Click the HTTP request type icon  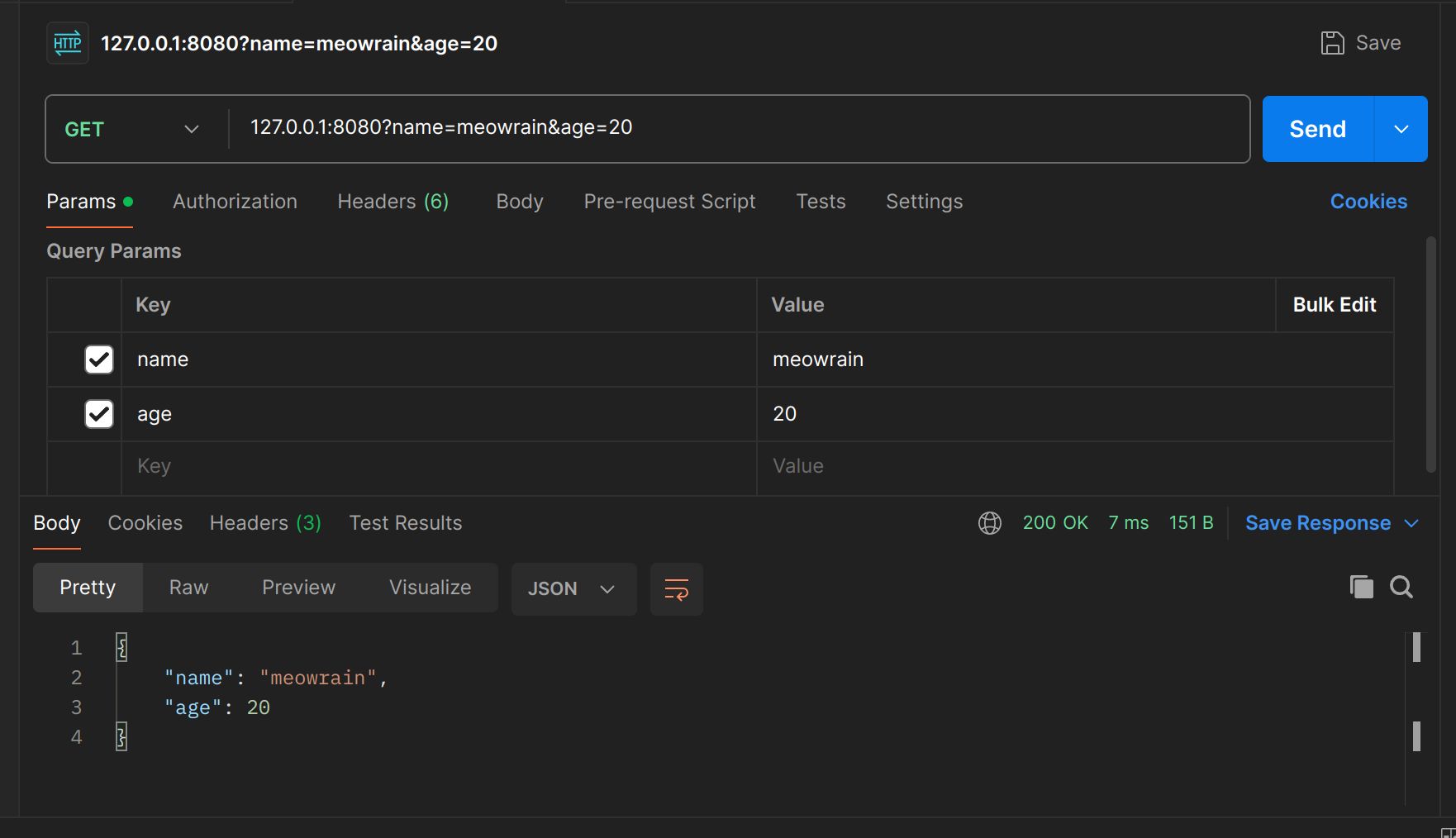pyautogui.click(x=67, y=43)
